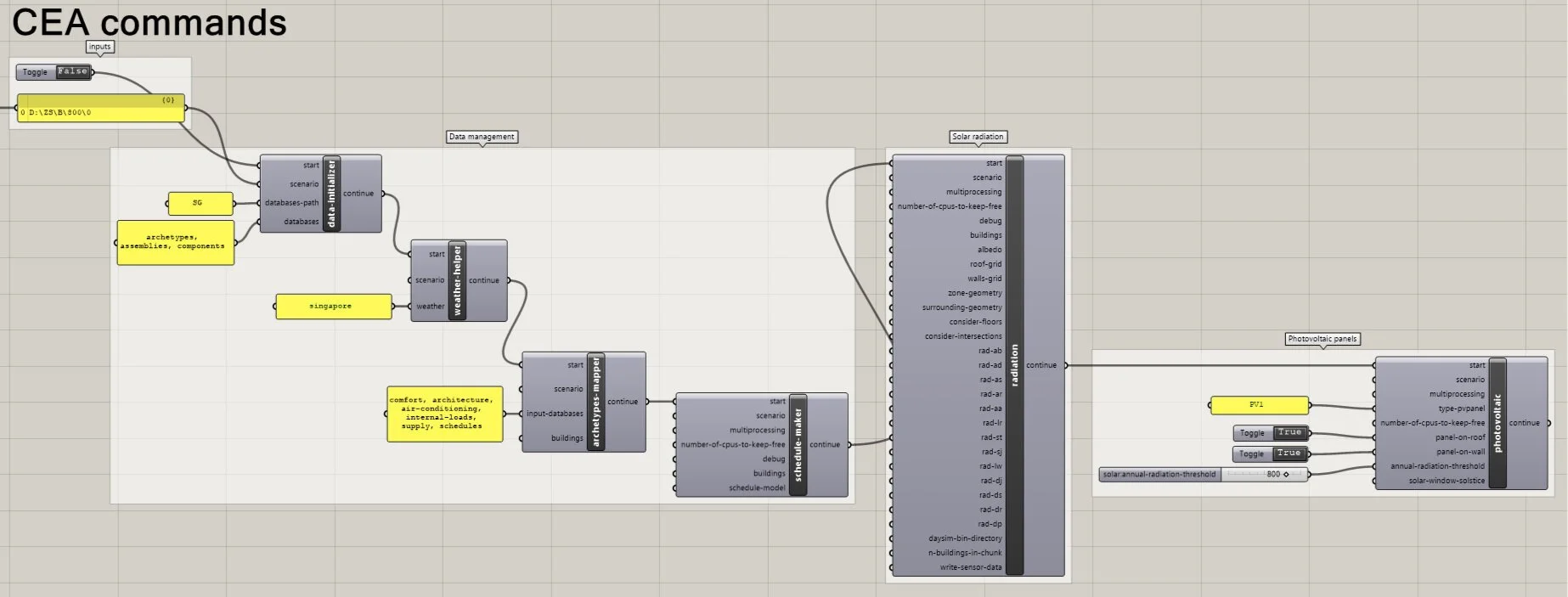Switch the True toggle wired to panel-on-roof
The image size is (1568, 597).
pos(1289,433)
